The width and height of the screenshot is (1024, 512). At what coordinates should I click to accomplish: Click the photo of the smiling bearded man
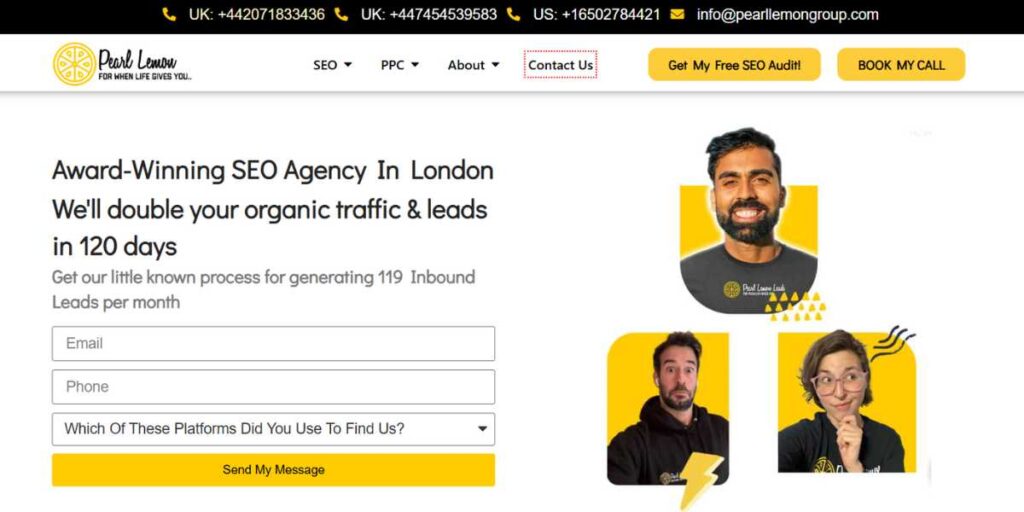[x=748, y=221]
